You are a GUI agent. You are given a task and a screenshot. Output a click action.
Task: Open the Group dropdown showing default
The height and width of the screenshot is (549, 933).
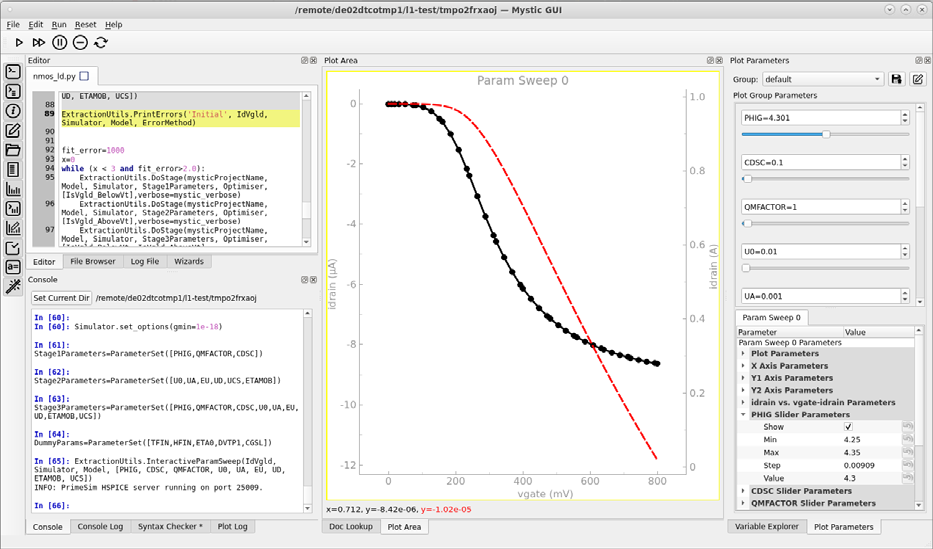(822, 79)
